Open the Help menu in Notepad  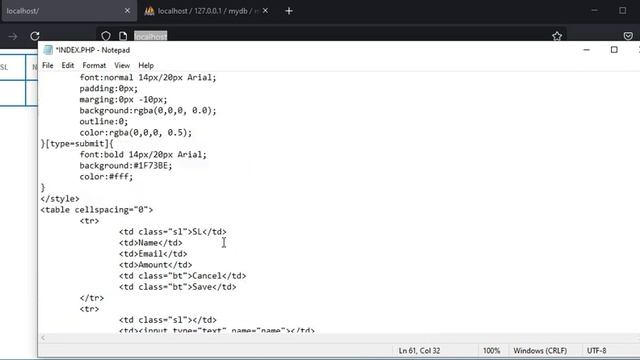(x=146, y=65)
